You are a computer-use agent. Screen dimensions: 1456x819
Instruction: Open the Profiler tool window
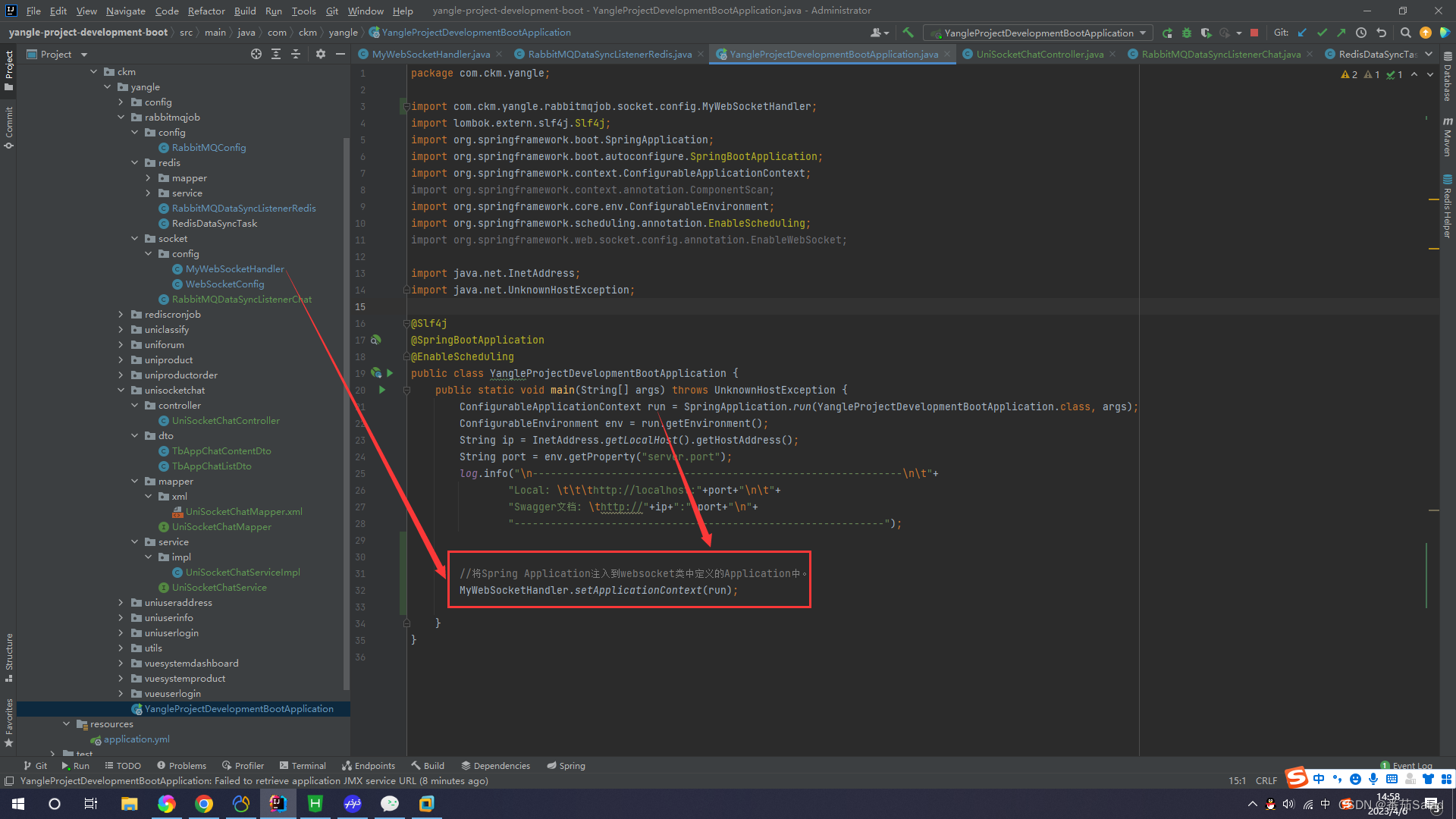click(x=243, y=766)
